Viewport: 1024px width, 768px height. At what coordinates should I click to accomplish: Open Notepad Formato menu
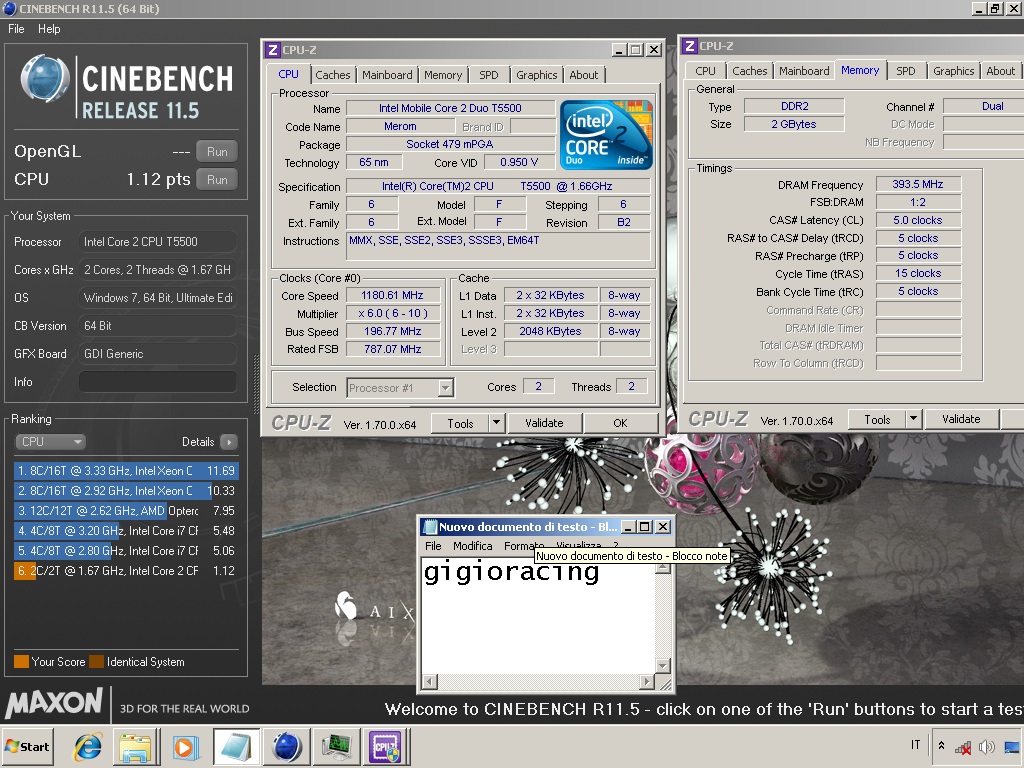tap(524, 546)
